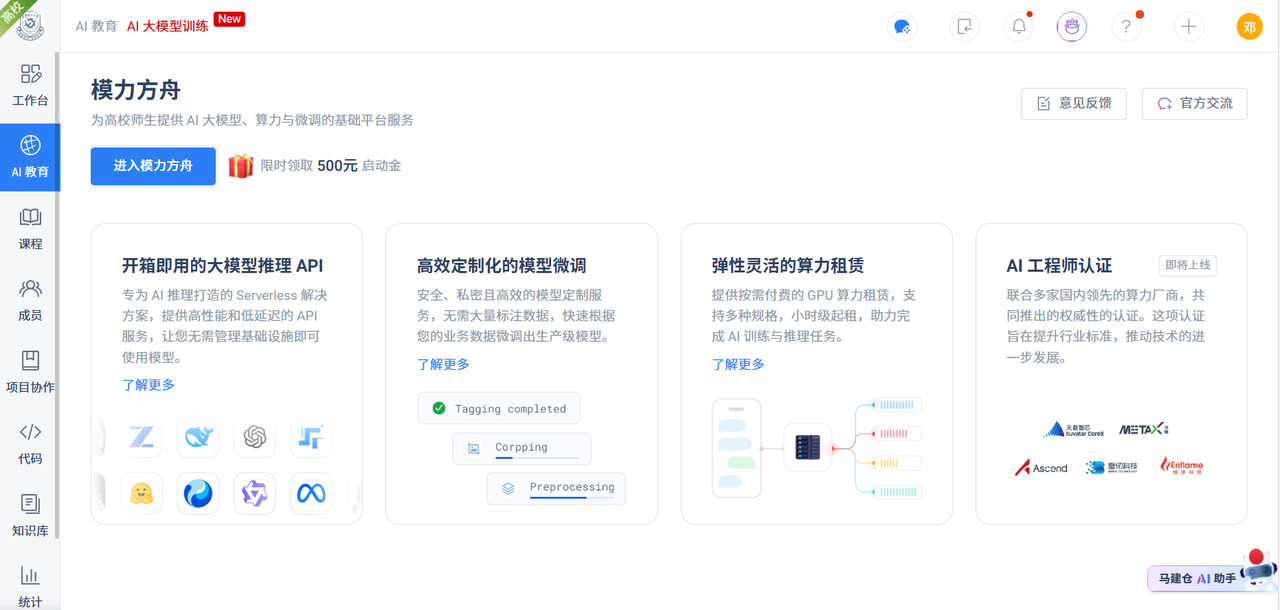Go to 成员 members in sidebar
The height and width of the screenshot is (610, 1280).
pos(30,301)
